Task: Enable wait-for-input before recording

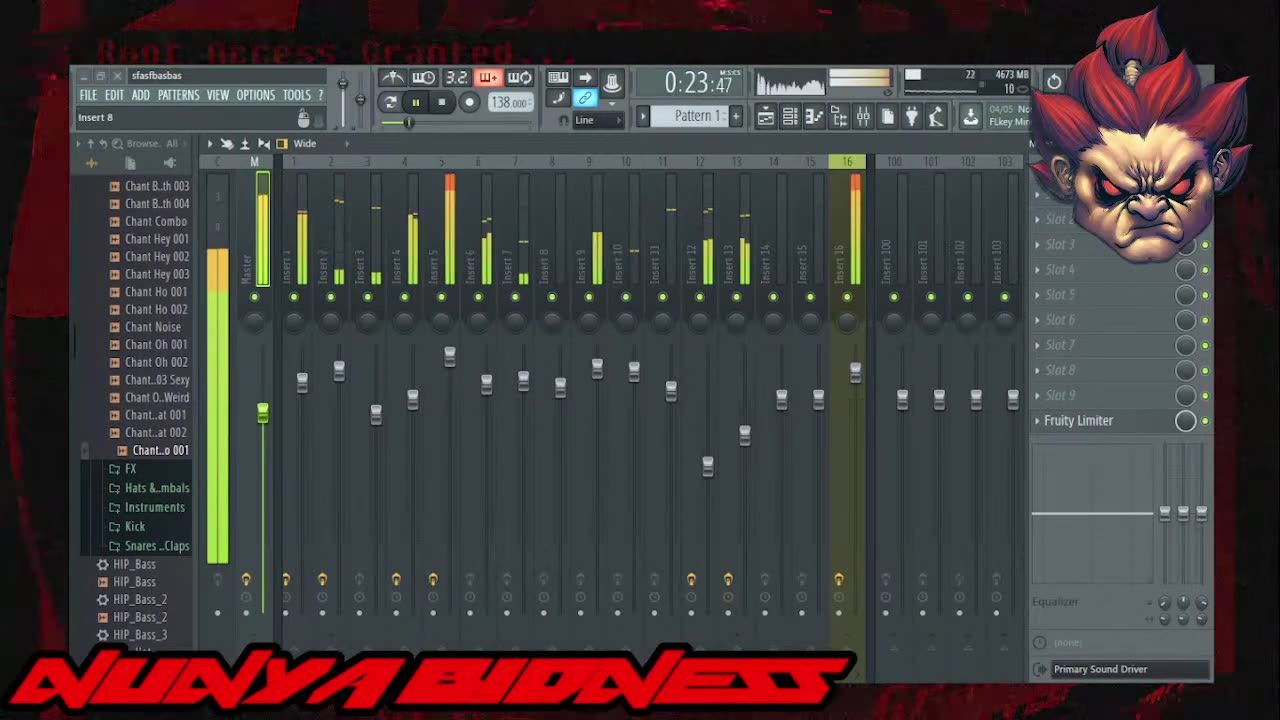Action: pyautogui.click(x=424, y=78)
